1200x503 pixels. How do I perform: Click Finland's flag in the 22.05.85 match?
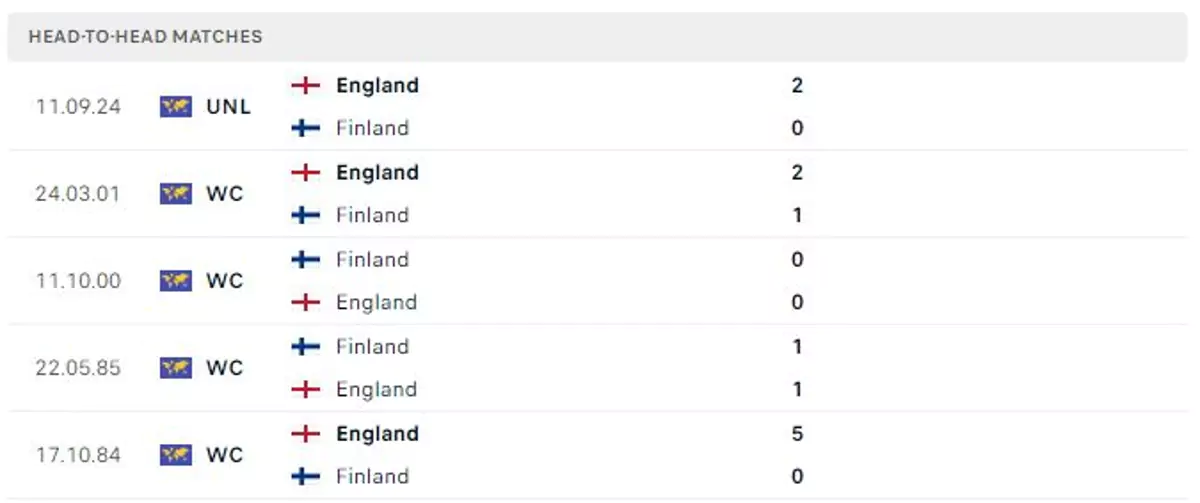tap(305, 347)
